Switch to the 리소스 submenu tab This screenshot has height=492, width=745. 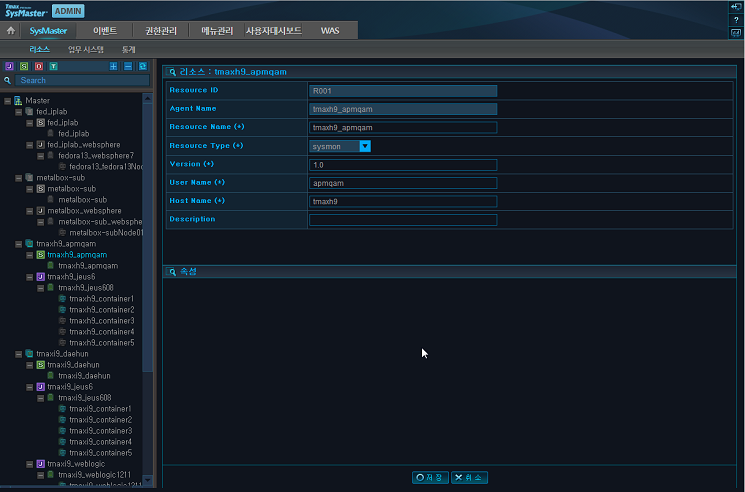tap(39, 49)
